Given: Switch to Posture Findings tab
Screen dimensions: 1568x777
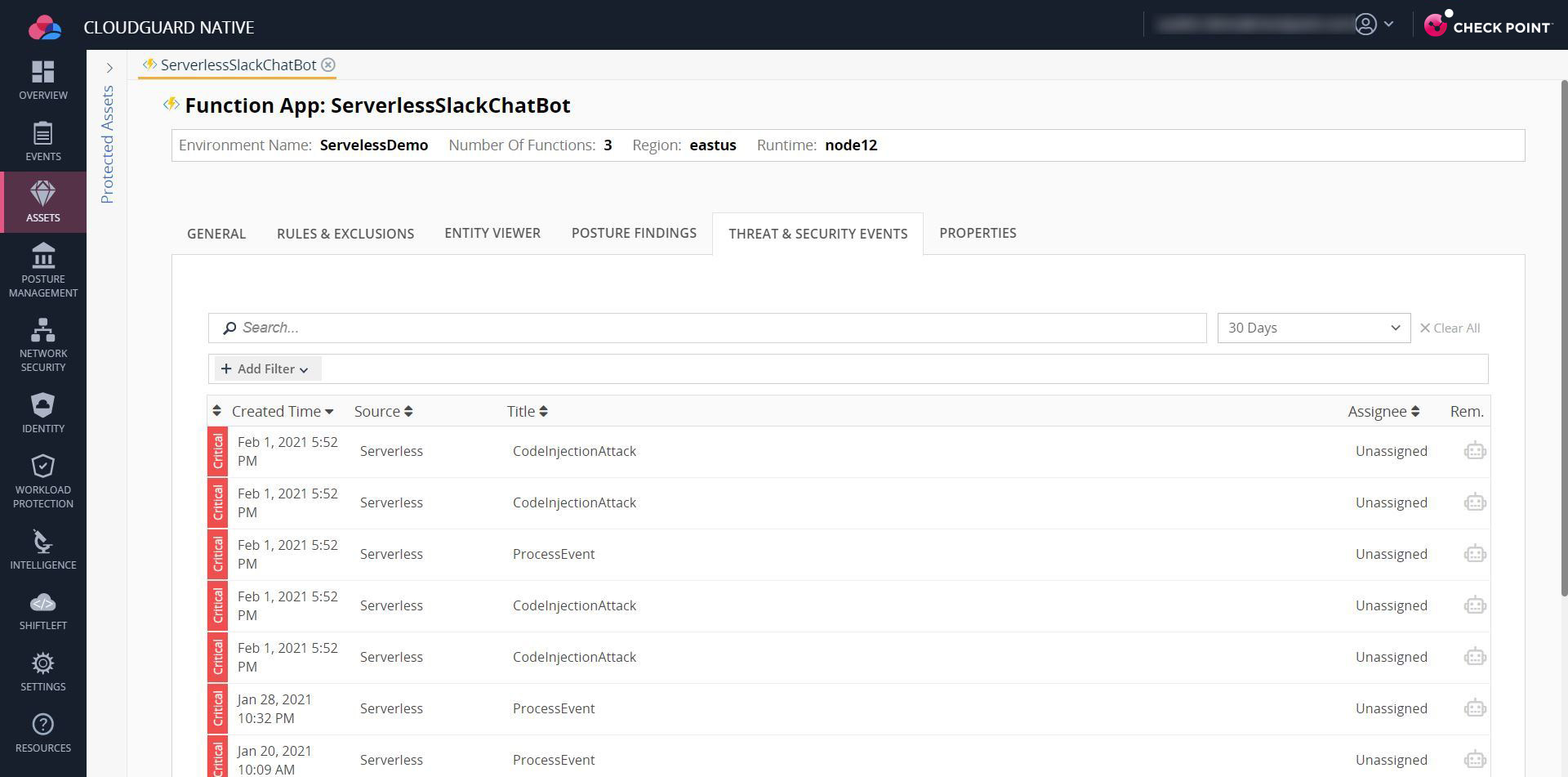Looking at the screenshot, I should (634, 233).
